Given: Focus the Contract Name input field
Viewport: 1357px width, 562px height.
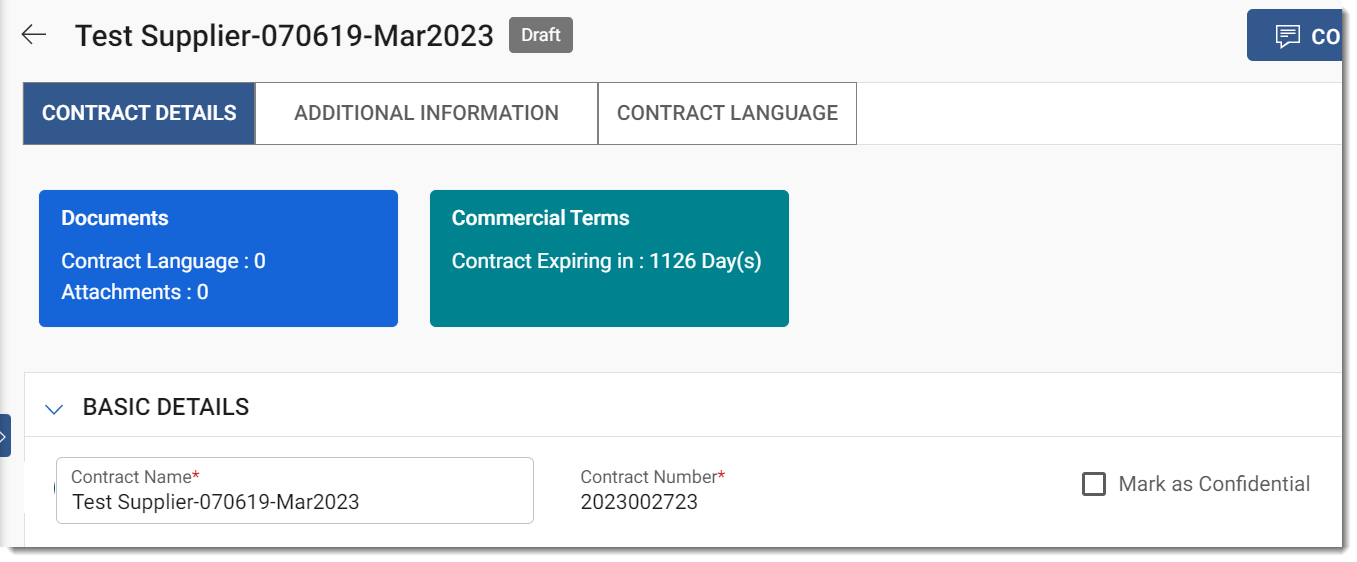Looking at the screenshot, I should (x=294, y=501).
